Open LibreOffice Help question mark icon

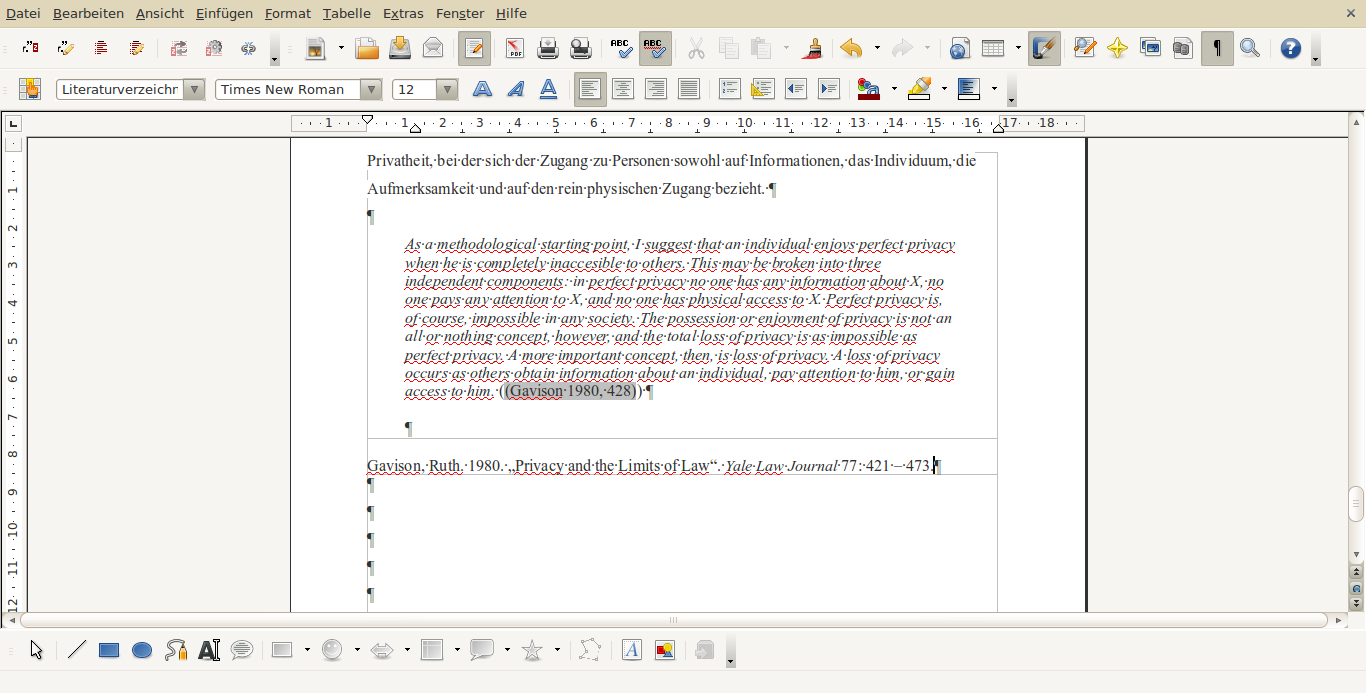(1291, 48)
